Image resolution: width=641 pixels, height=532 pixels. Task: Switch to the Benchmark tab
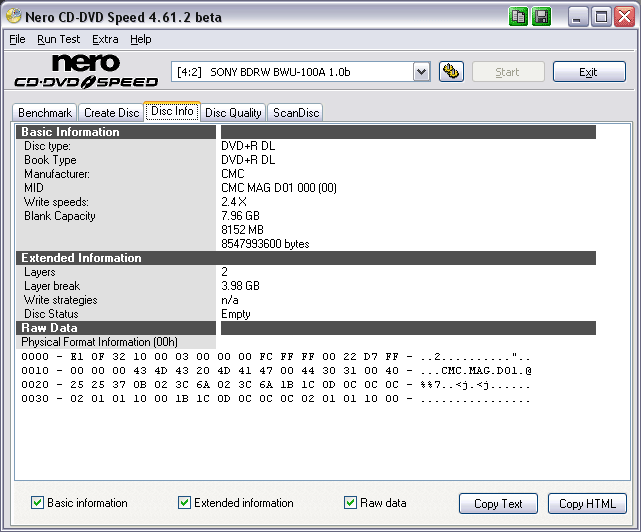tap(45, 112)
